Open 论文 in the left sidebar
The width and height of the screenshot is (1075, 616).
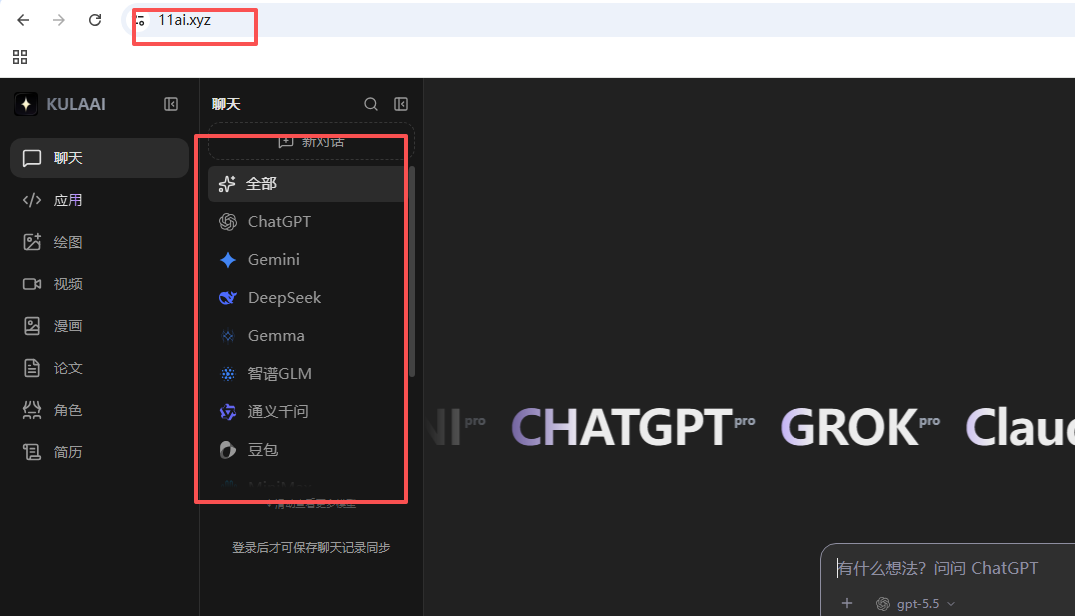(99, 368)
